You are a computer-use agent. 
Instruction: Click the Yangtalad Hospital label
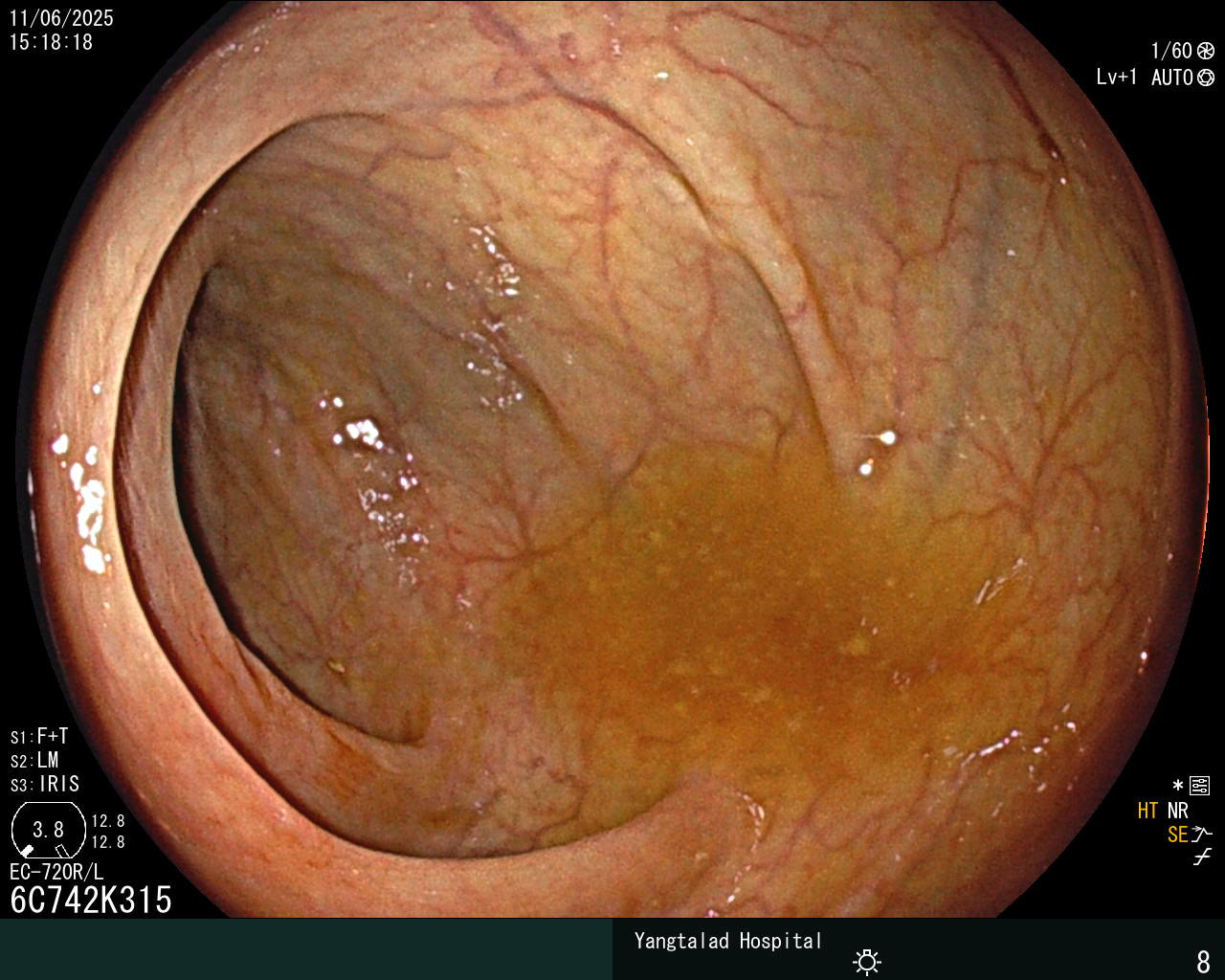728,941
